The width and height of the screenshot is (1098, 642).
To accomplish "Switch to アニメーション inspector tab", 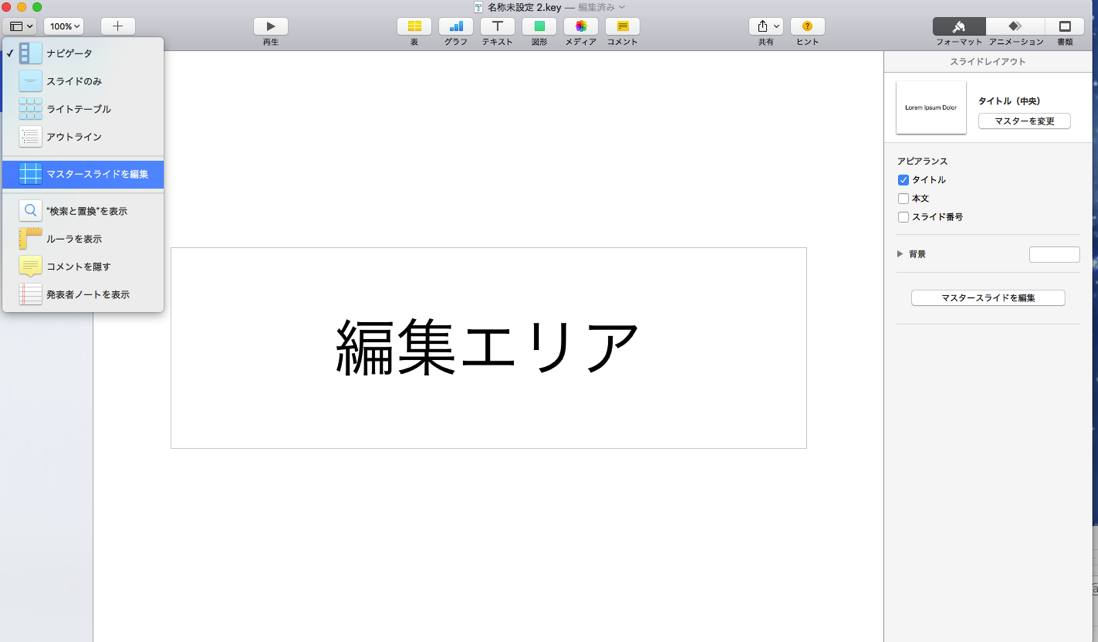I will point(1015,27).
